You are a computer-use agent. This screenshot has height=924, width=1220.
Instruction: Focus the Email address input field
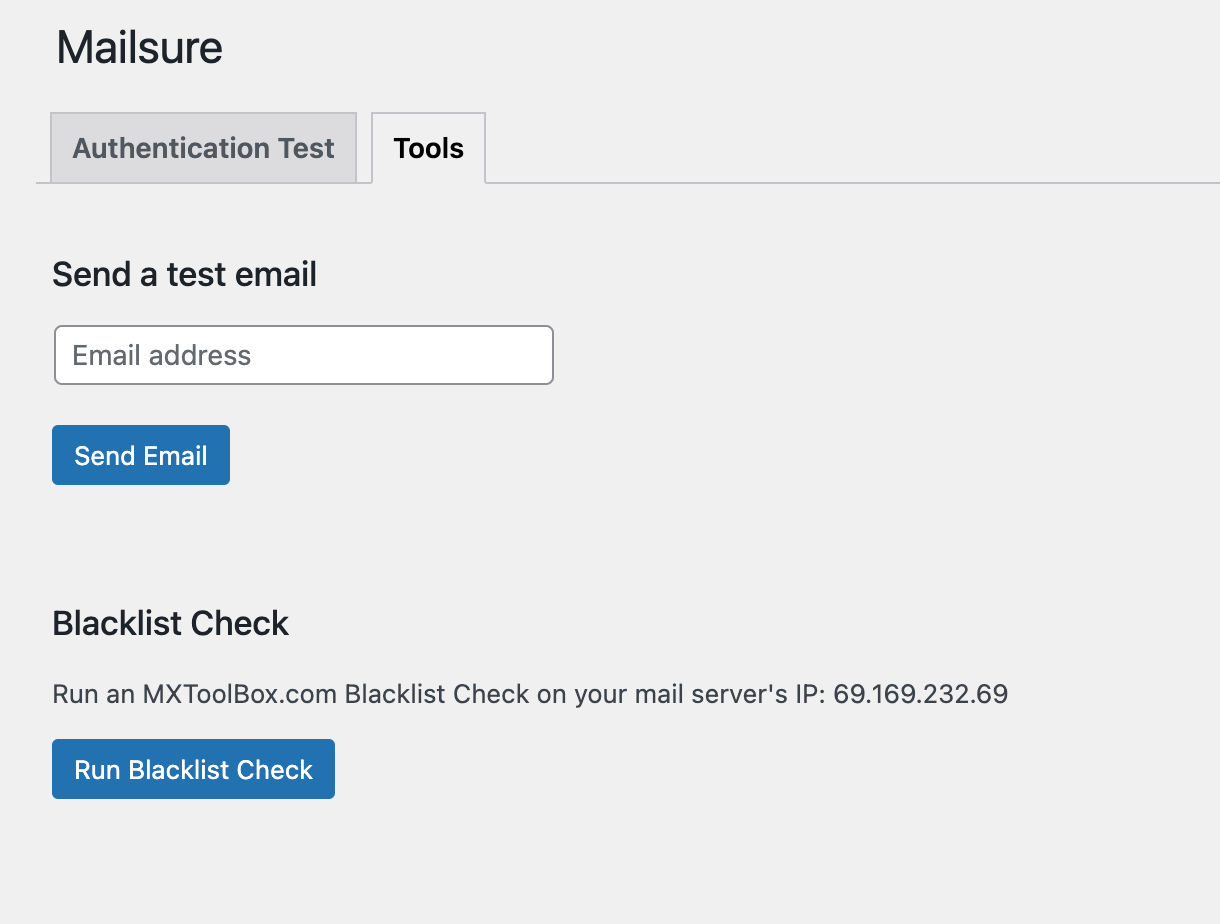tap(303, 355)
